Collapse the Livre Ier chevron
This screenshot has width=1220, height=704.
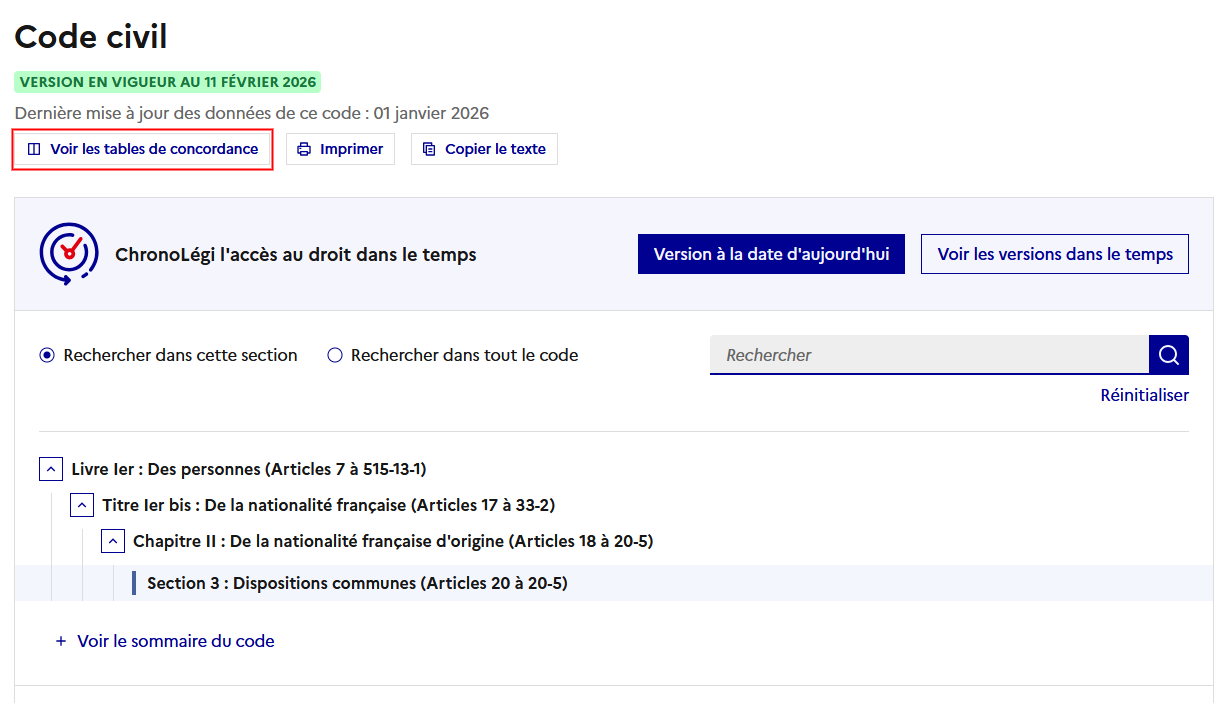coord(51,469)
